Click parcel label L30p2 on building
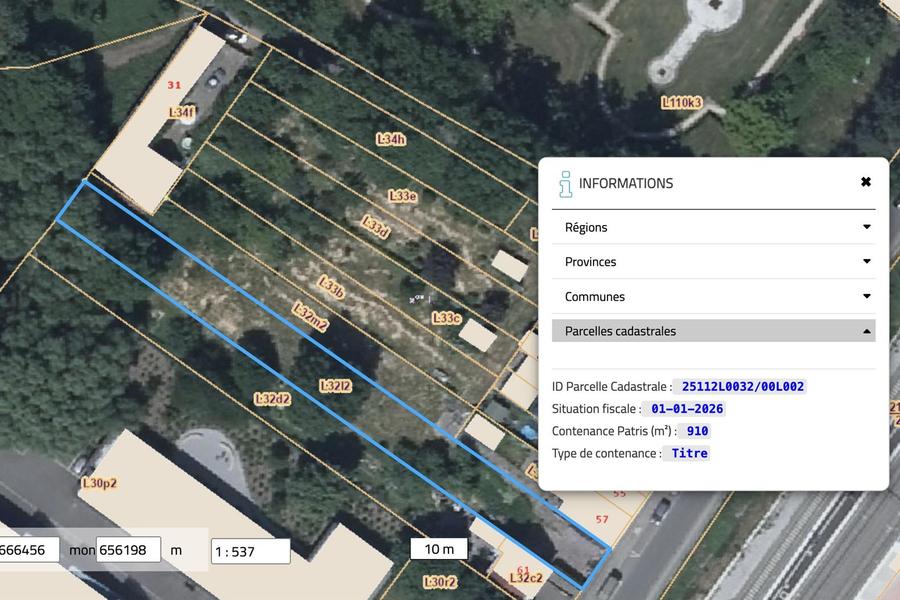The height and width of the screenshot is (600, 900). pos(98,484)
